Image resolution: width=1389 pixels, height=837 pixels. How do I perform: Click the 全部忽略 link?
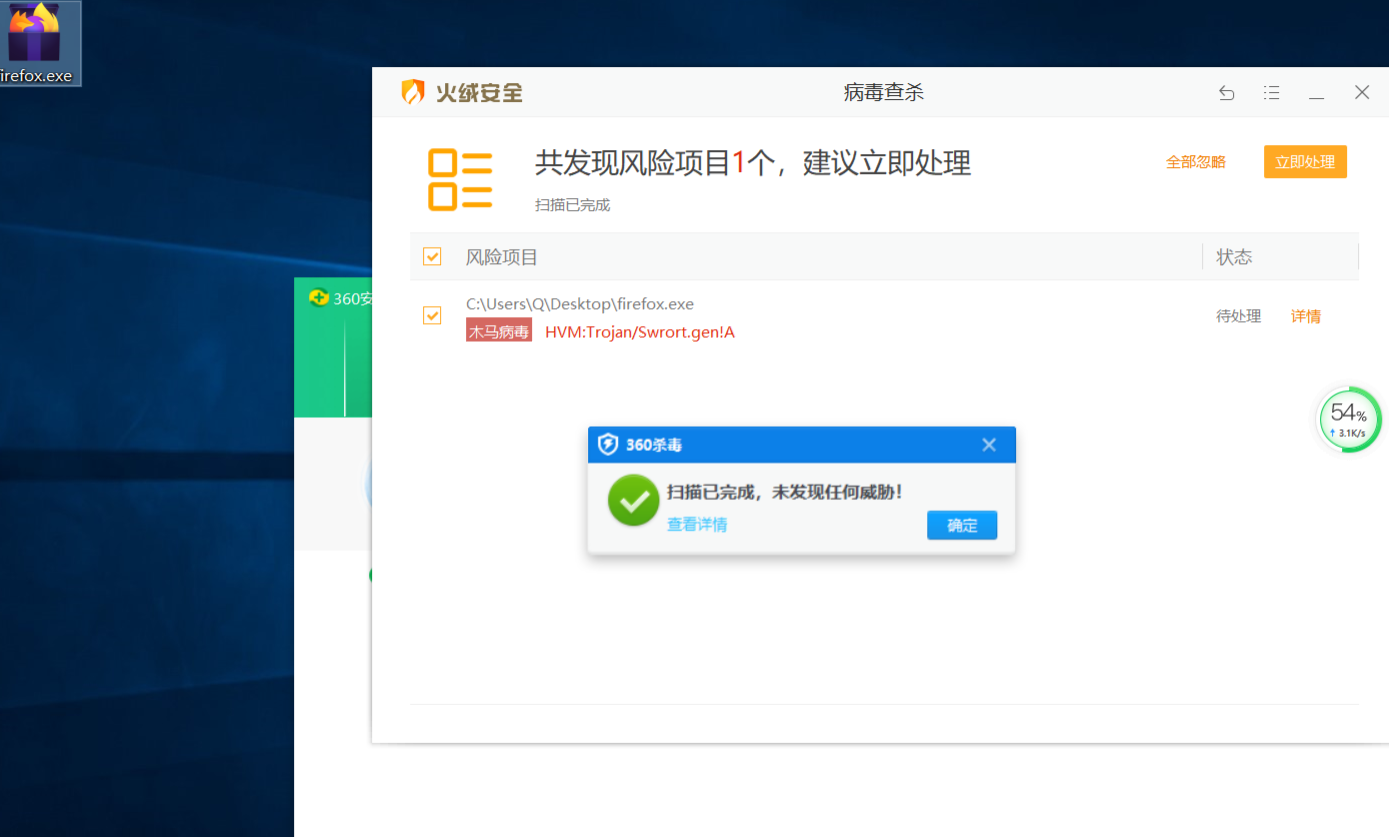pyautogui.click(x=1196, y=161)
